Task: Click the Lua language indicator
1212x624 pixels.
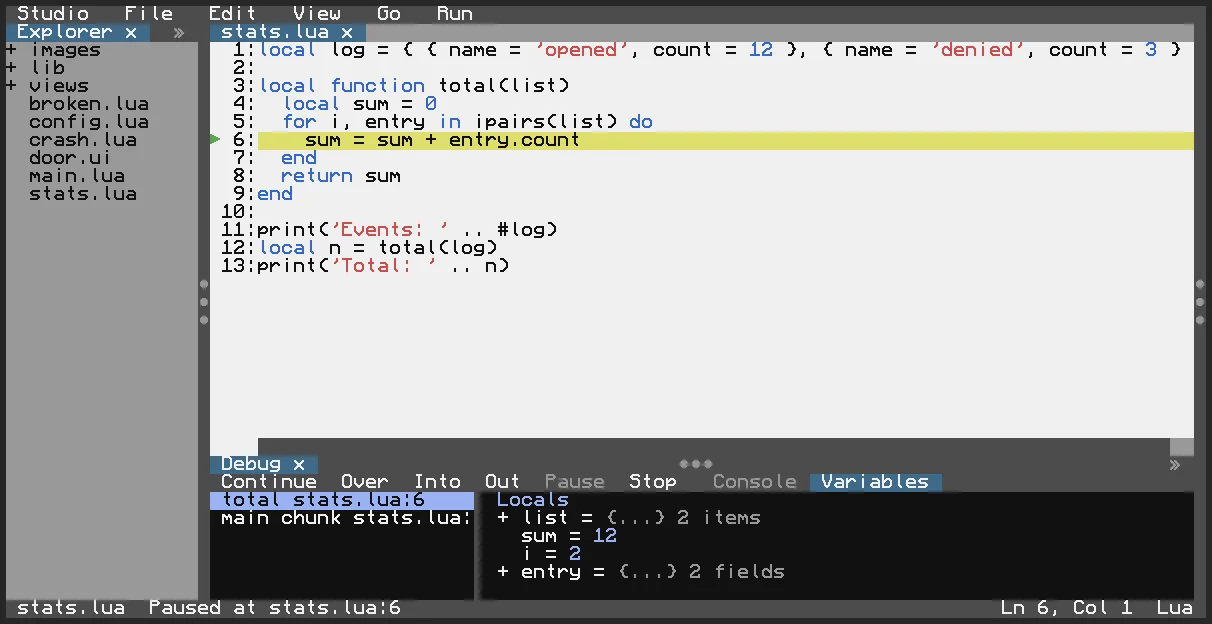Action: (1175, 608)
